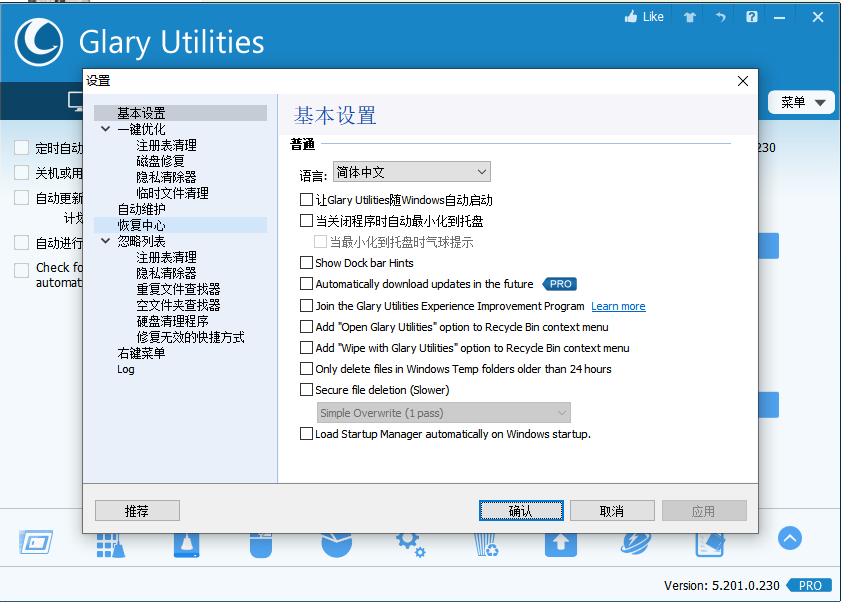Click PRO badge next to automatic updates option
The height and width of the screenshot is (602, 841).
(x=559, y=284)
